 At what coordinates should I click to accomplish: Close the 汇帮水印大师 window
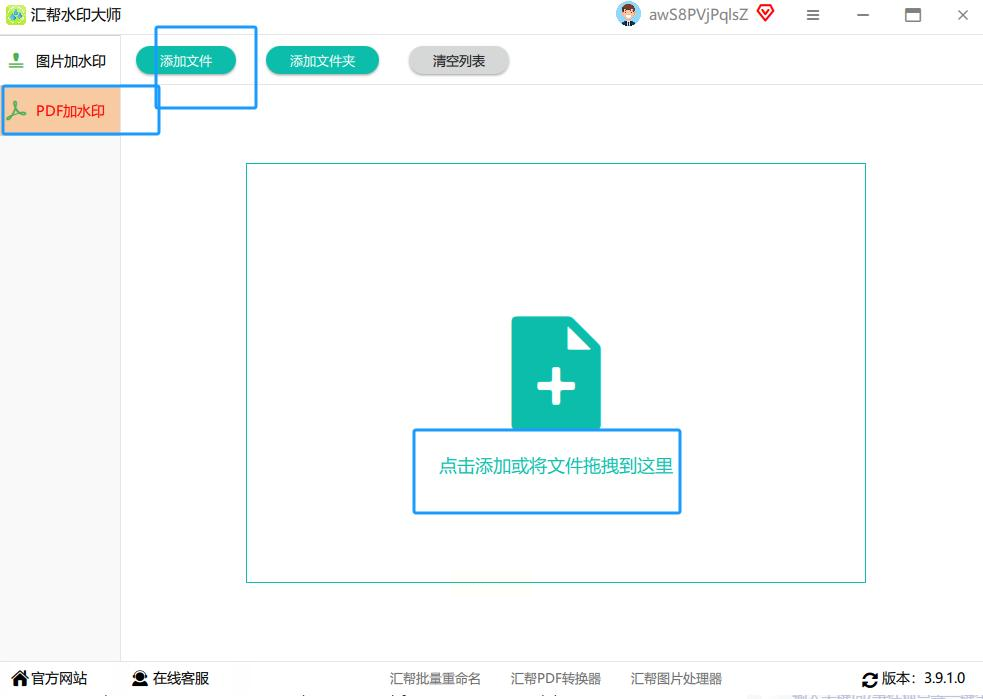[963, 15]
